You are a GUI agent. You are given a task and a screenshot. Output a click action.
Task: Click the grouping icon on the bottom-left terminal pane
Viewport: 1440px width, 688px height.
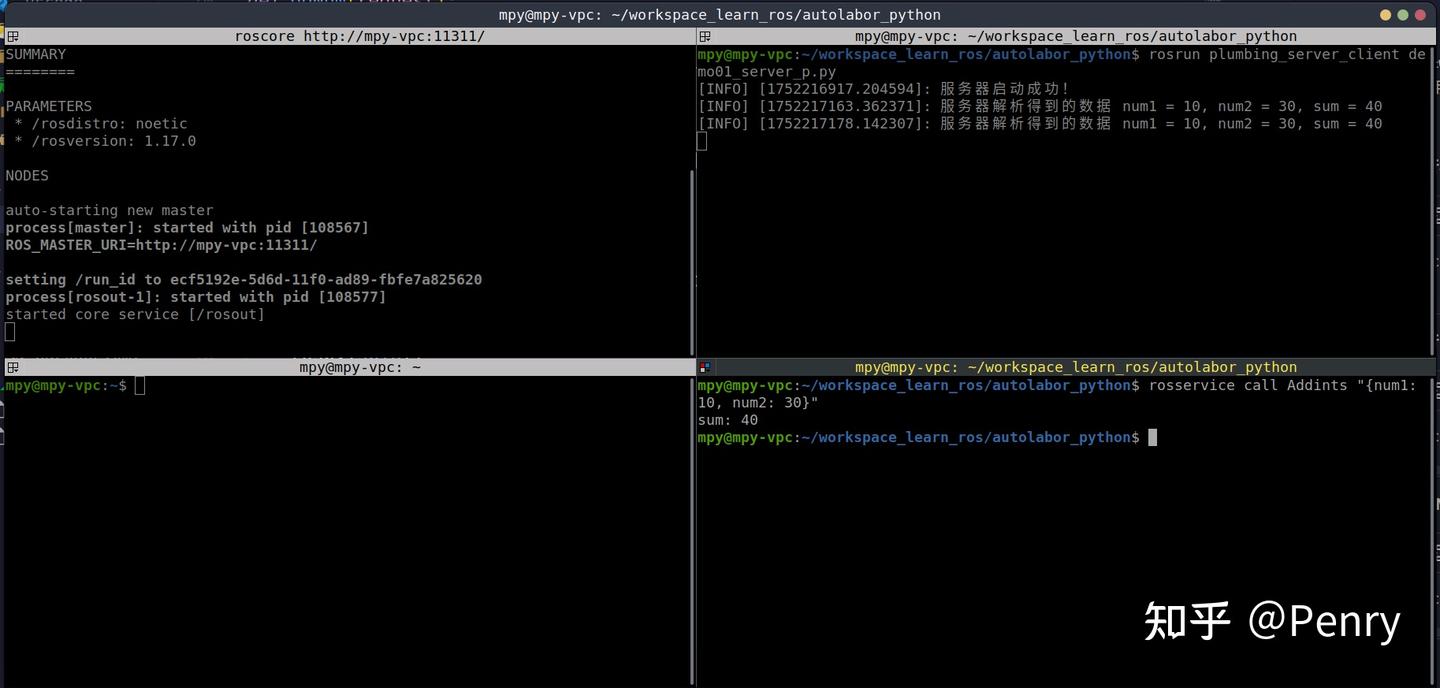pos(12,367)
